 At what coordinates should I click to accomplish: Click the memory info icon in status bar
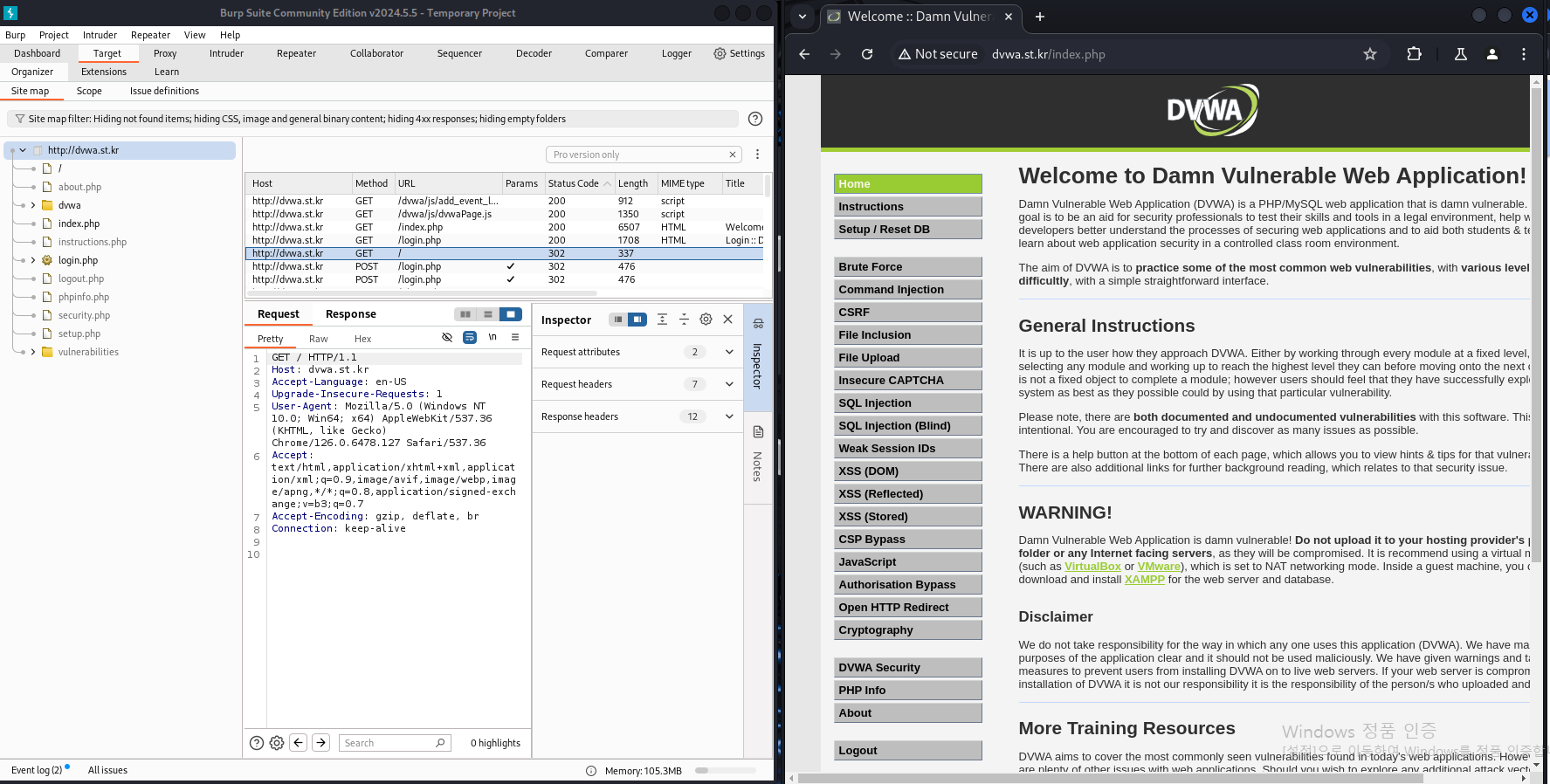click(x=591, y=771)
